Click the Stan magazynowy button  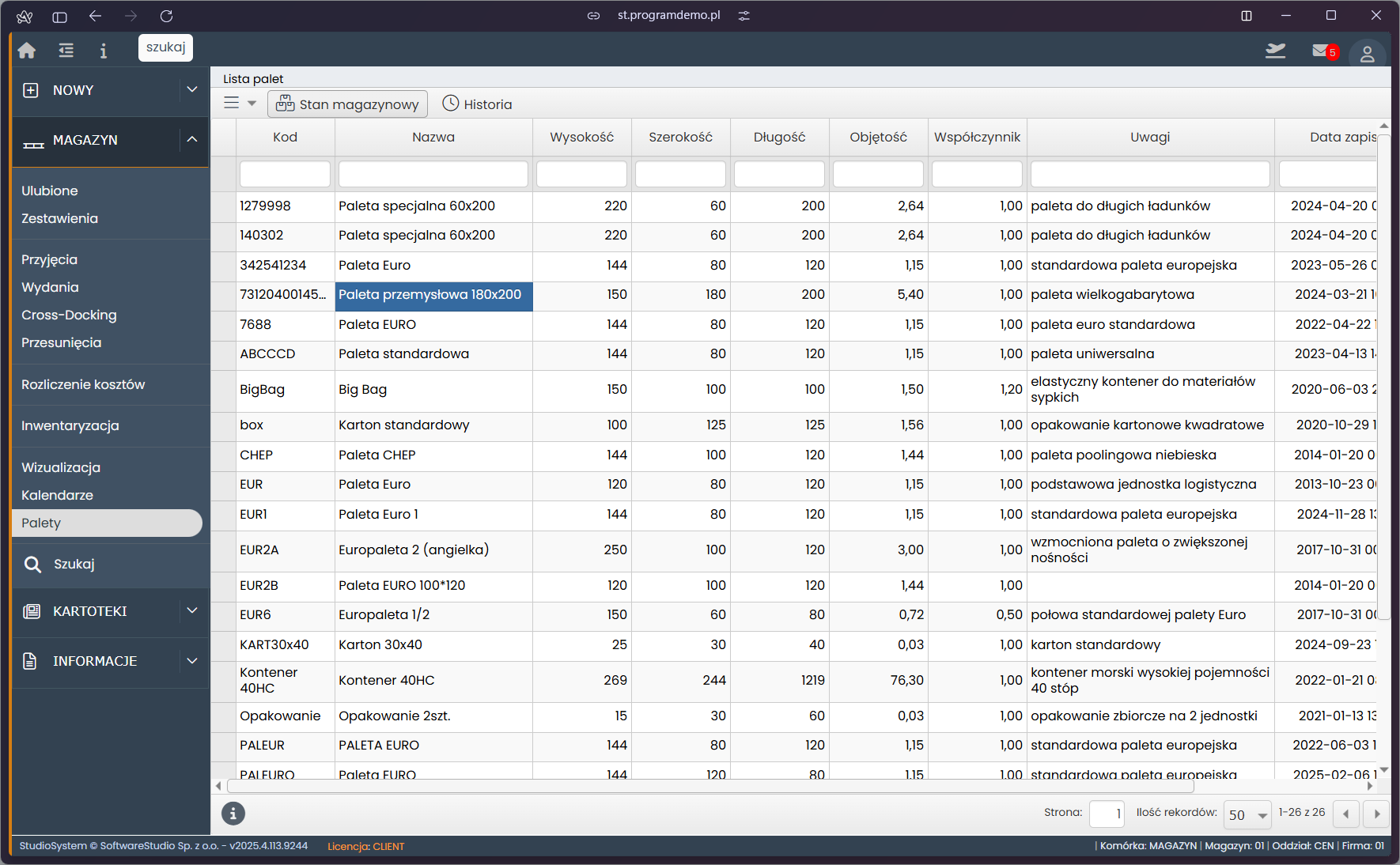pos(347,104)
